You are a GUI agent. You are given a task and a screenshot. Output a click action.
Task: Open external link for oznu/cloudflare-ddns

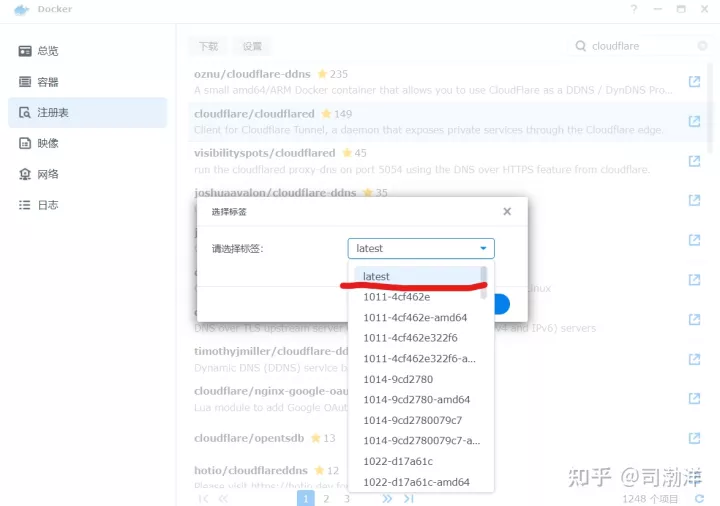(694, 82)
